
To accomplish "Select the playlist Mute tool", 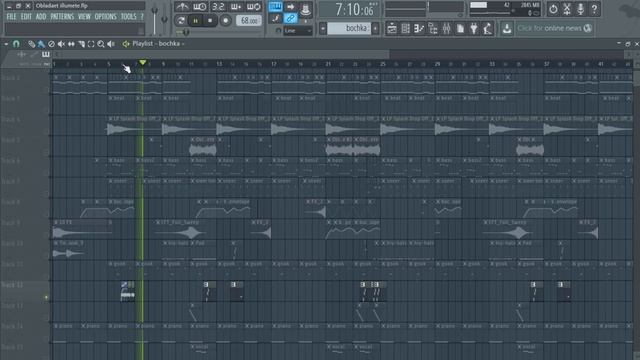I will (61, 44).
